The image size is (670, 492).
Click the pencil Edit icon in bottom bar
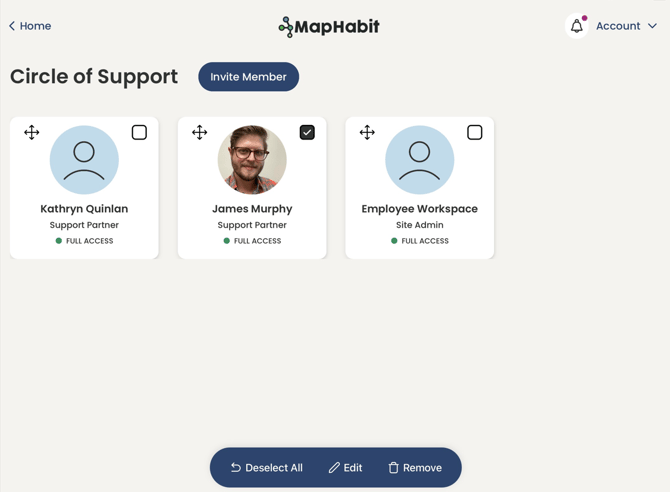334,467
